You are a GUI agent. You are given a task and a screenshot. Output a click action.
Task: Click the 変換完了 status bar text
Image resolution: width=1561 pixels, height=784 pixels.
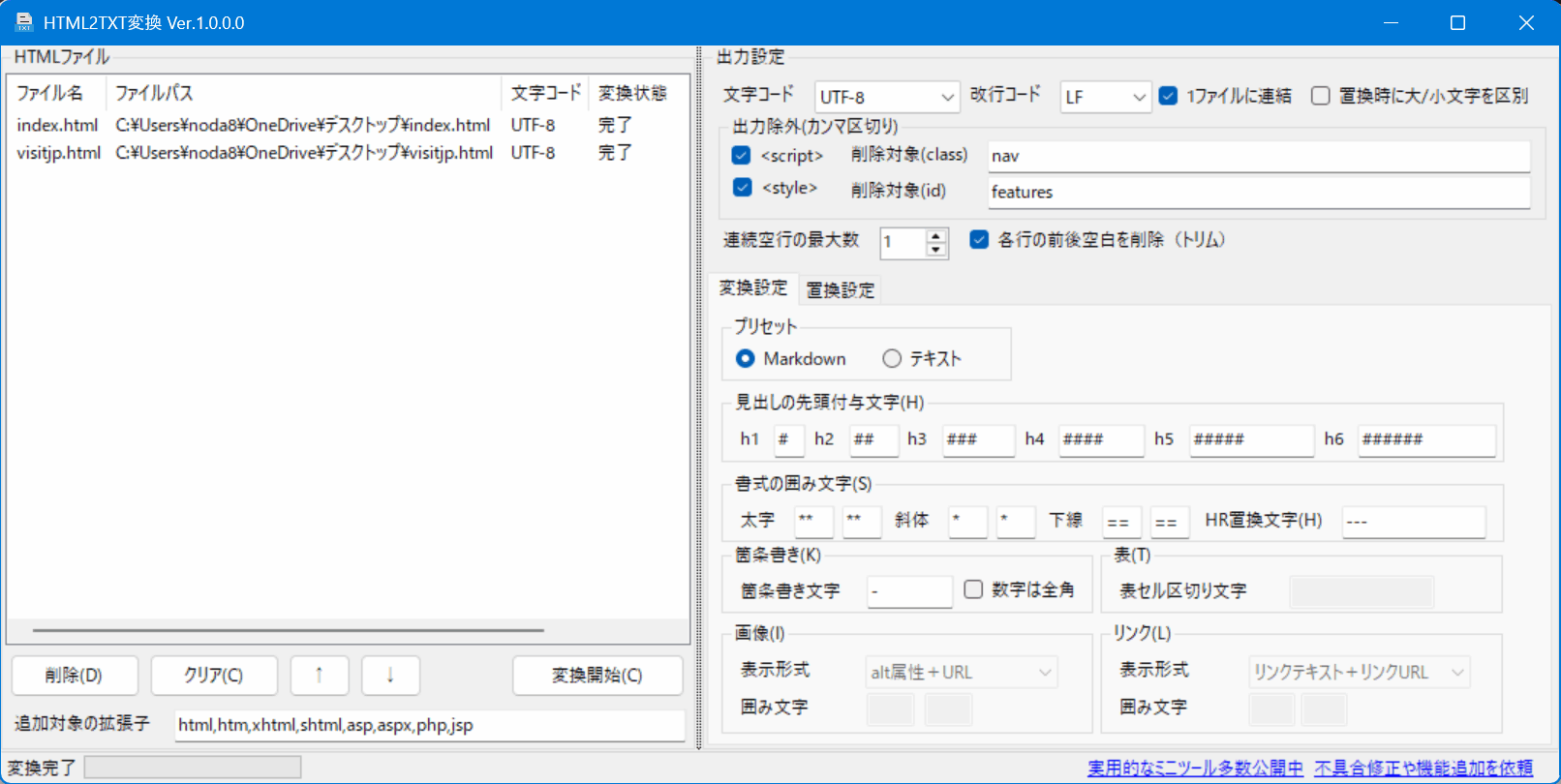(x=42, y=768)
